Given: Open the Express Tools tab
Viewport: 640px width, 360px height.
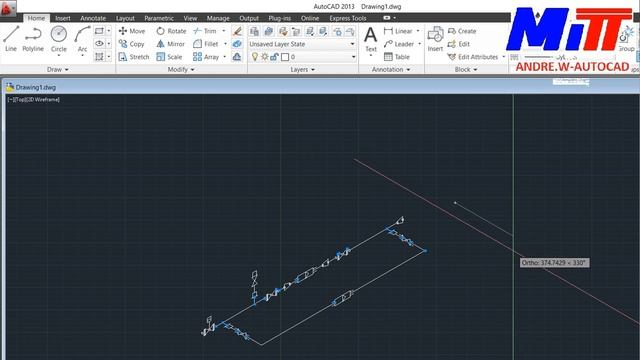Looking at the screenshot, I should click(348, 18).
